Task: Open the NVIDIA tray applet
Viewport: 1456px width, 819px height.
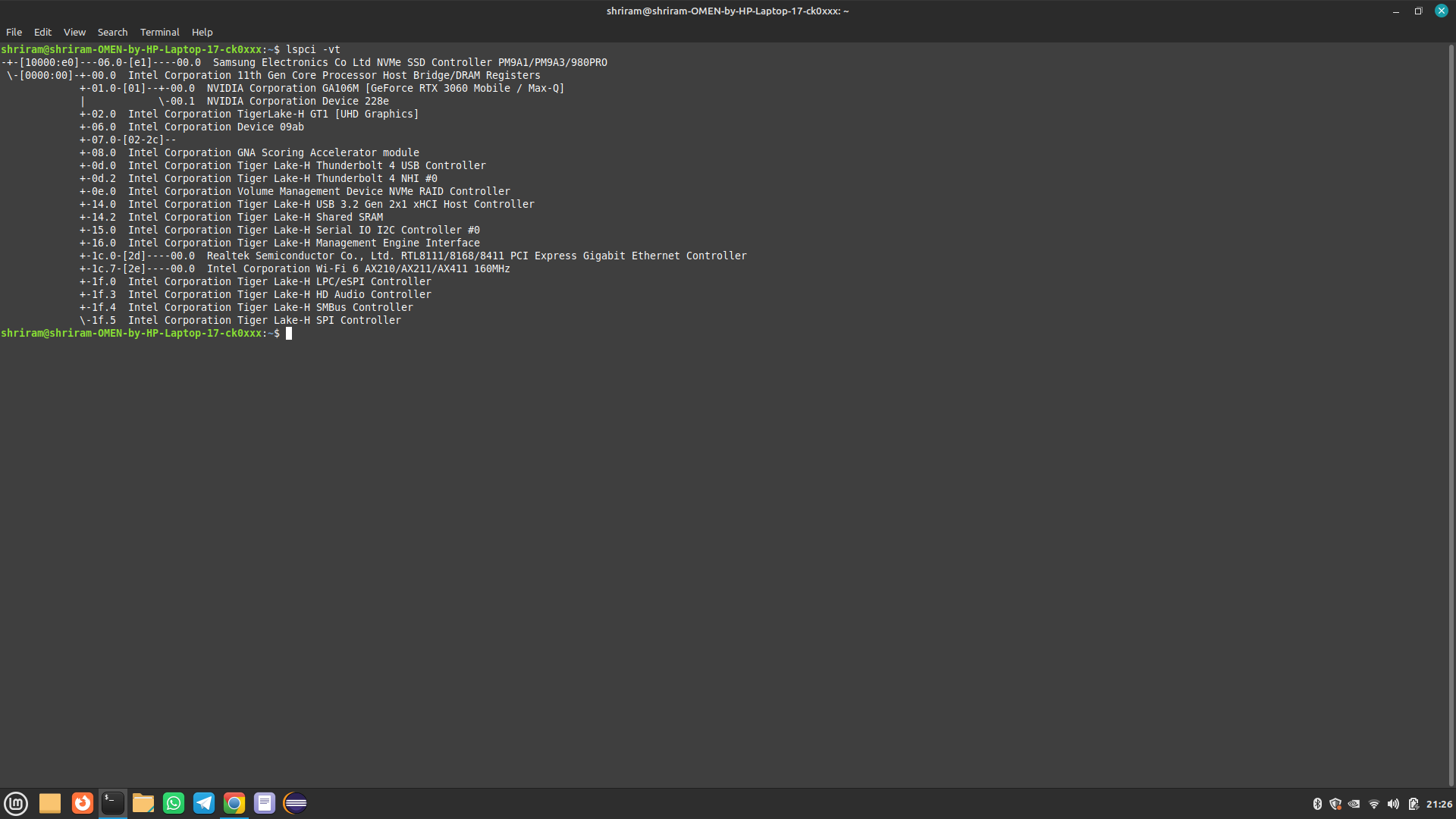Action: (1354, 804)
